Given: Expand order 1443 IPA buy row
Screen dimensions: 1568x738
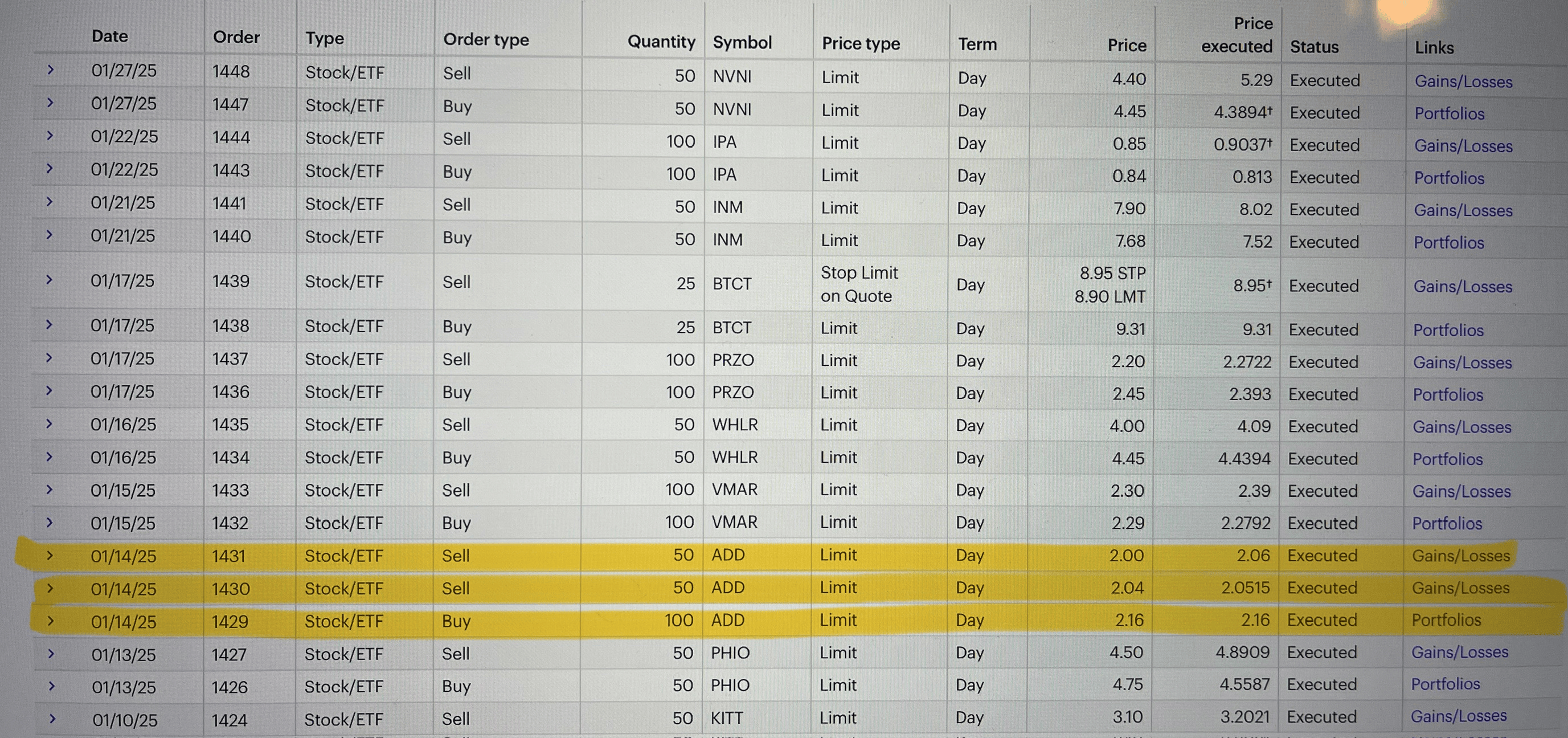Looking at the screenshot, I should click(50, 169).
